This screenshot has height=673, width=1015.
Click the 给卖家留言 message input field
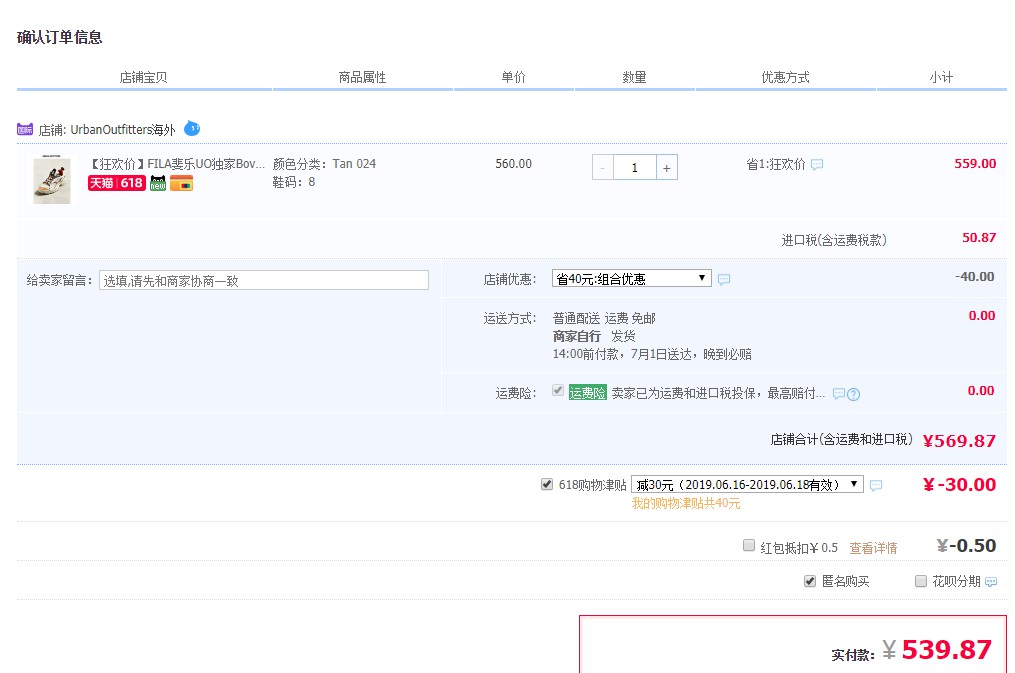(x=263, y=280)
